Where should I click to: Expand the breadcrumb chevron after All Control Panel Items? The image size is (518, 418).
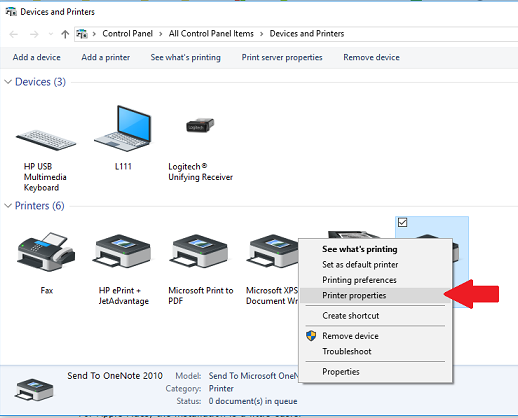262,34
